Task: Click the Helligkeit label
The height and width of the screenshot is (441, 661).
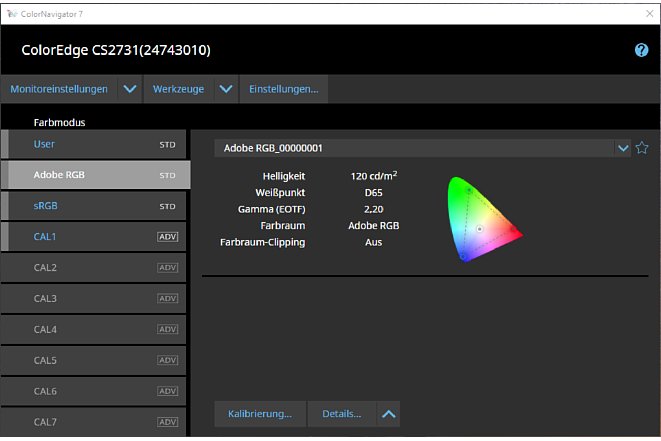Action: [x=284, y=176]
